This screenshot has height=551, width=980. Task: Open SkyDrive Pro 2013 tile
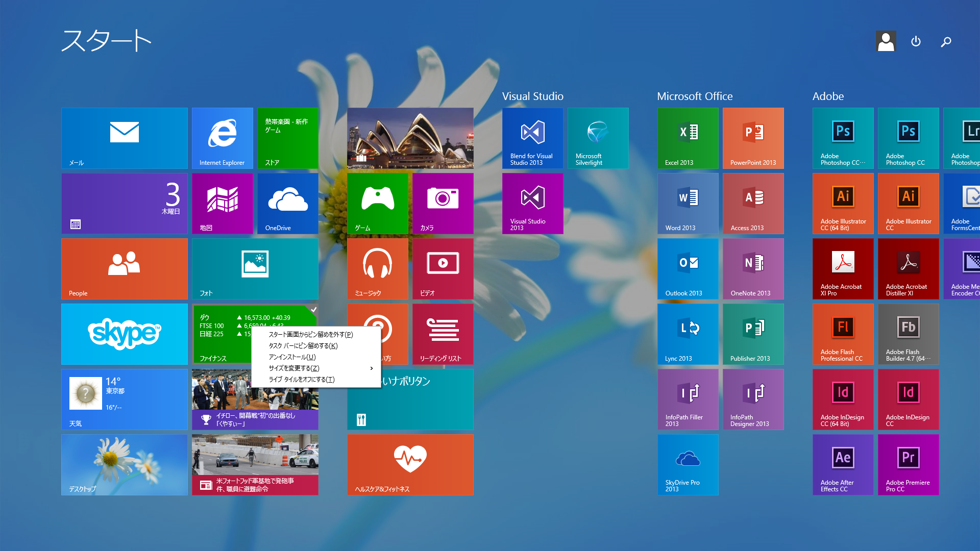(x=688, y=465)
